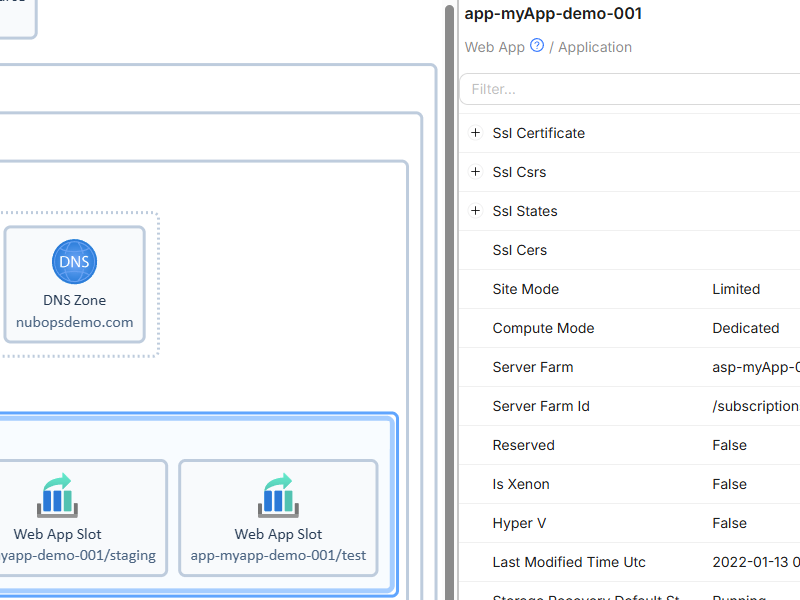Click the test Web App Slot icon
The height and width of the screenshot is (600, 800).
pos(278,495)
